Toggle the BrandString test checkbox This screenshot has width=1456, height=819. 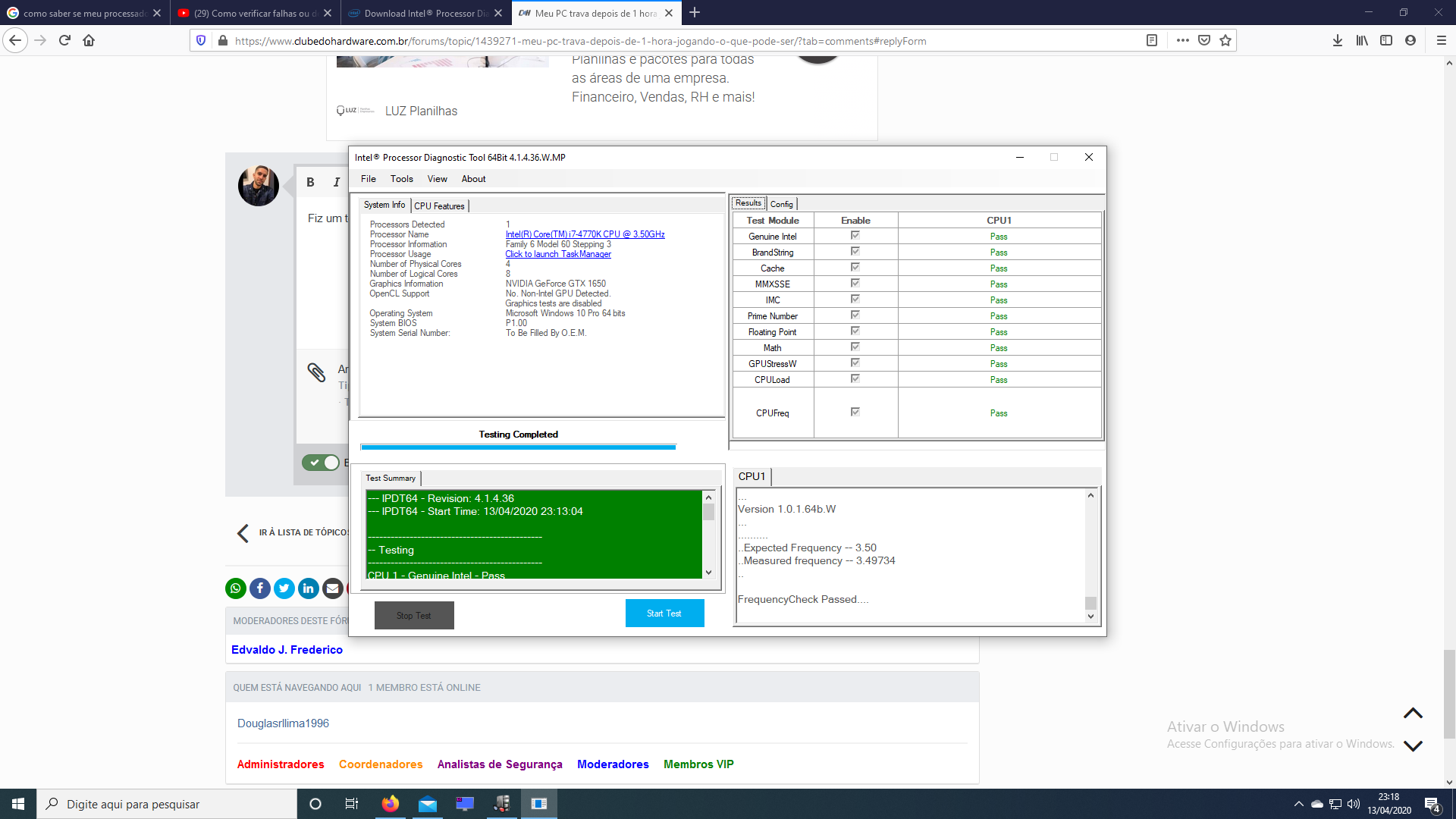(855, 252)
